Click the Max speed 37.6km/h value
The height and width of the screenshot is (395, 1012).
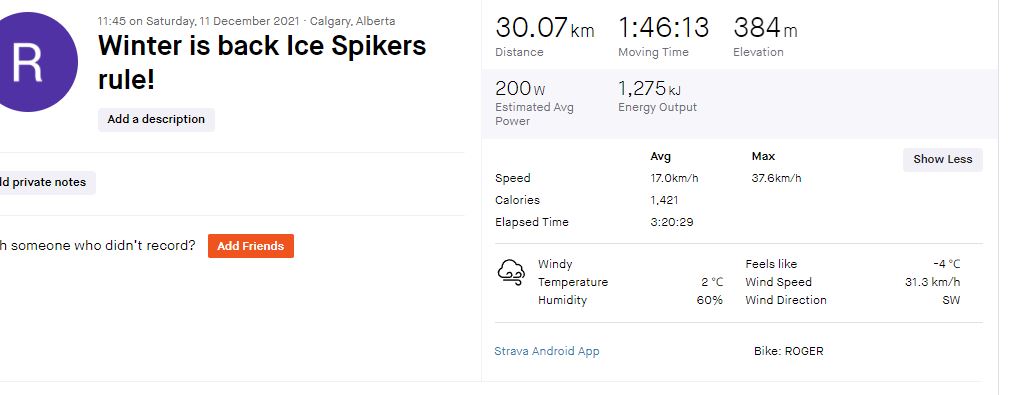[x=776, y=178]
